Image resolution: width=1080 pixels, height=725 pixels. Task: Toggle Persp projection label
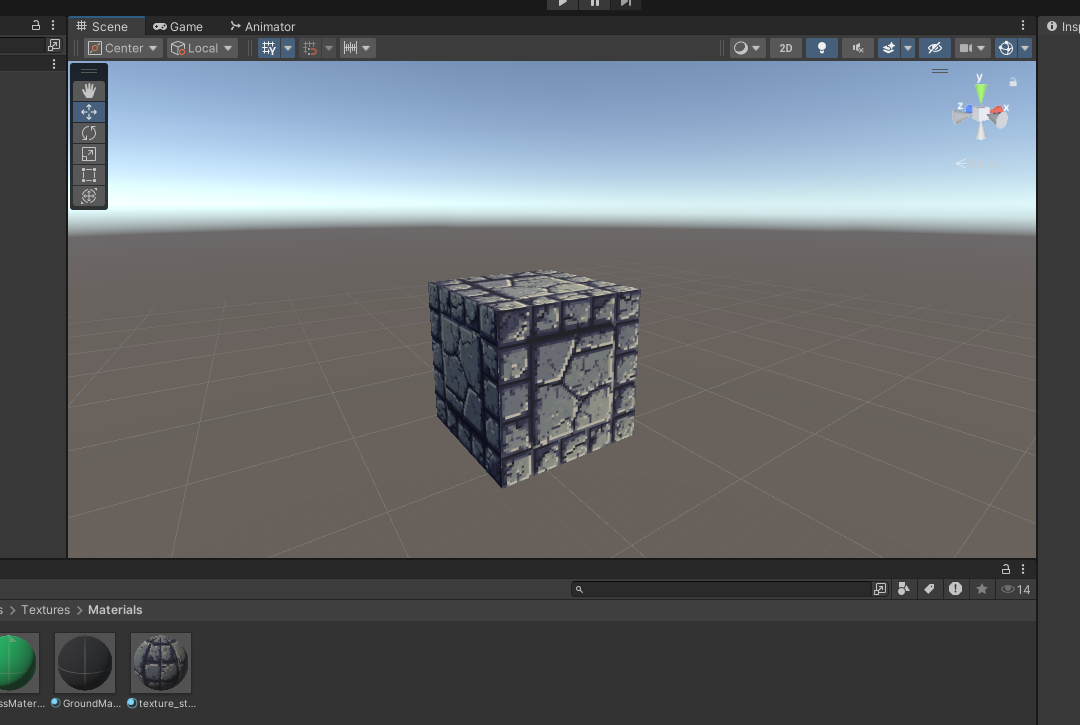(x=979, y=164)
